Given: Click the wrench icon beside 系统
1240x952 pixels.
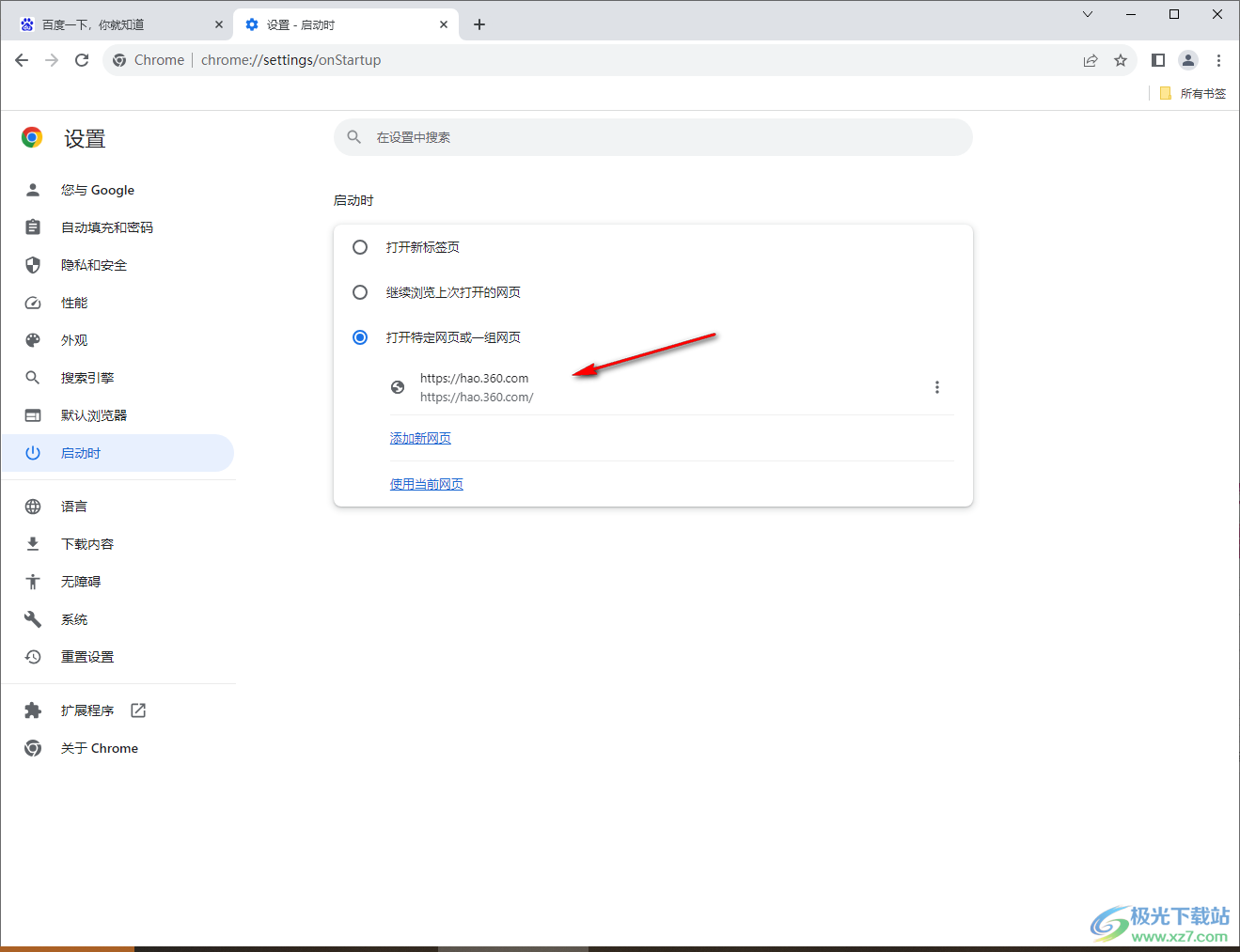Looking at the screenshot, I should pos(33,619).
